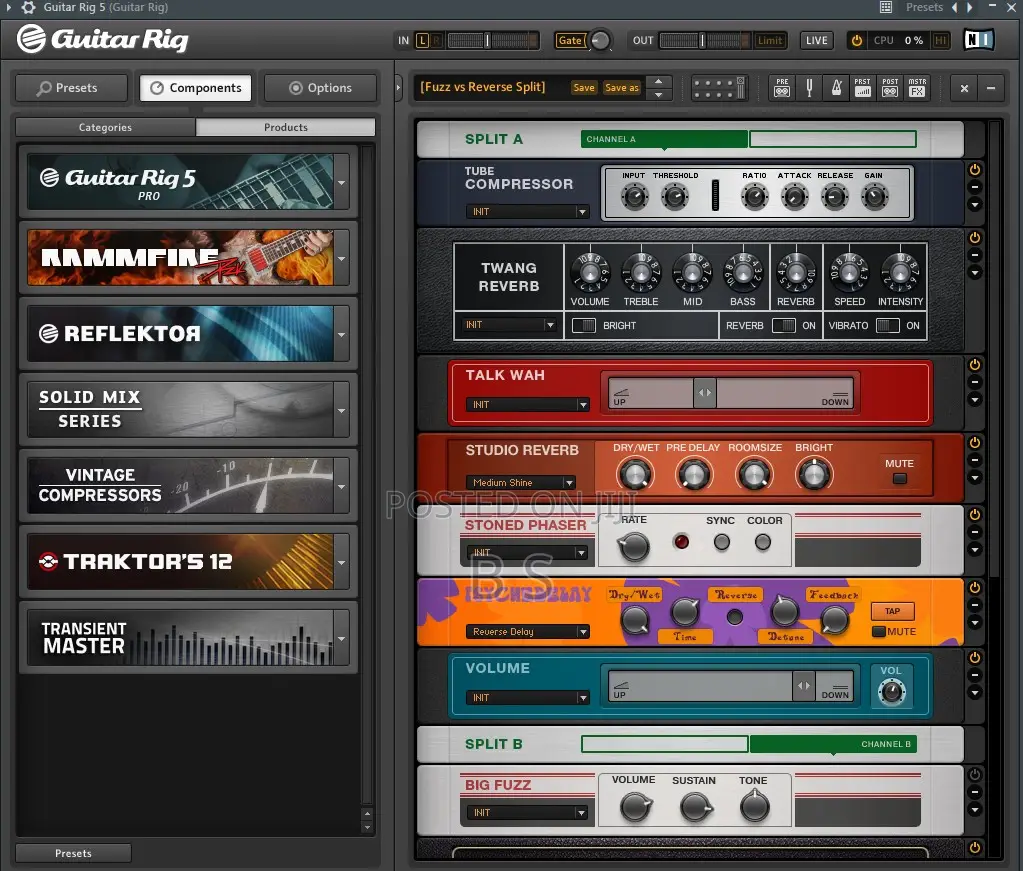Expand the Guitar Rig 5 Pro product list
This screenshot has height=871, width=1023.
(341, 182)
